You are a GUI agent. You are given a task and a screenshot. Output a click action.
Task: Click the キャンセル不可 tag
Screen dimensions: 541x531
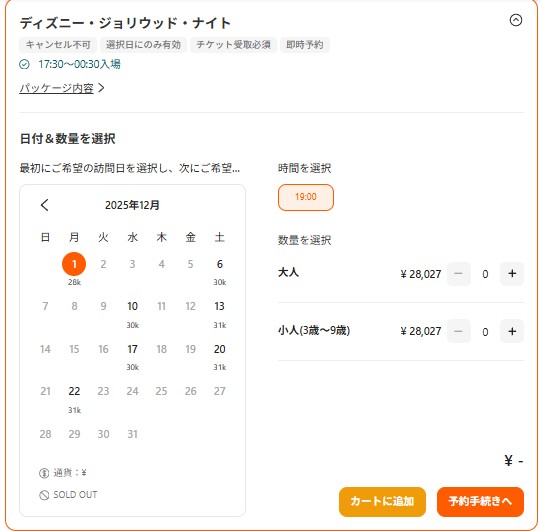(58, 45)
